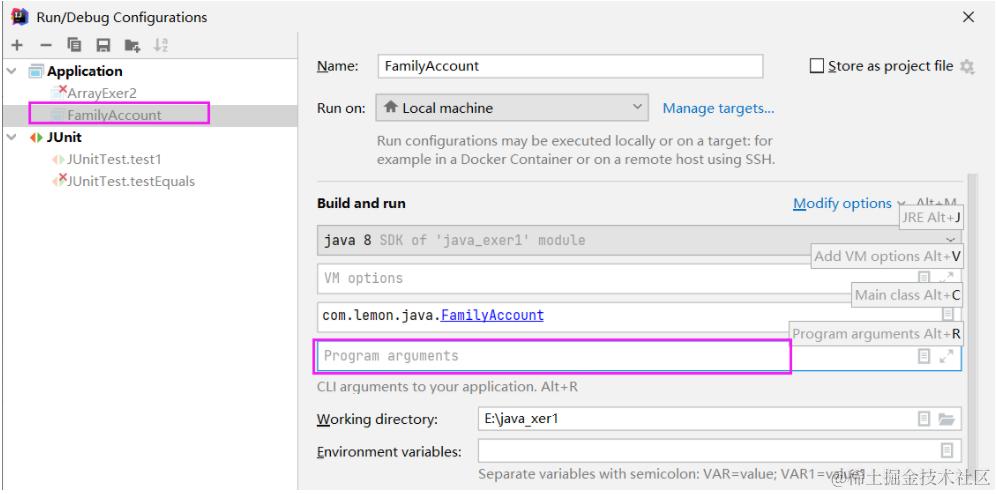Viewport: 997px width, 494px height.
Task: Click the Remove Configuration minus icon
Action: tap(45, 45)
